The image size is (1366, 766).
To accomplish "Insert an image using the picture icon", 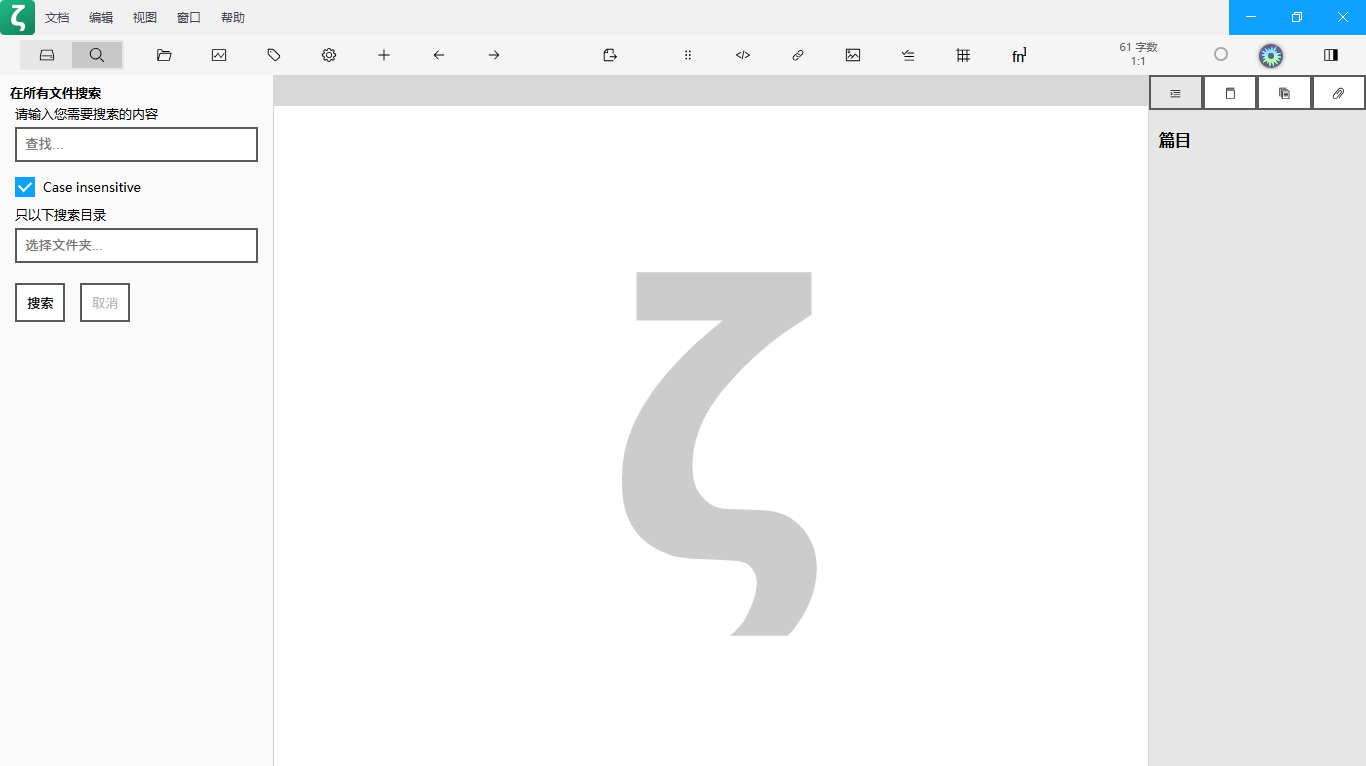I will [853, 55].
